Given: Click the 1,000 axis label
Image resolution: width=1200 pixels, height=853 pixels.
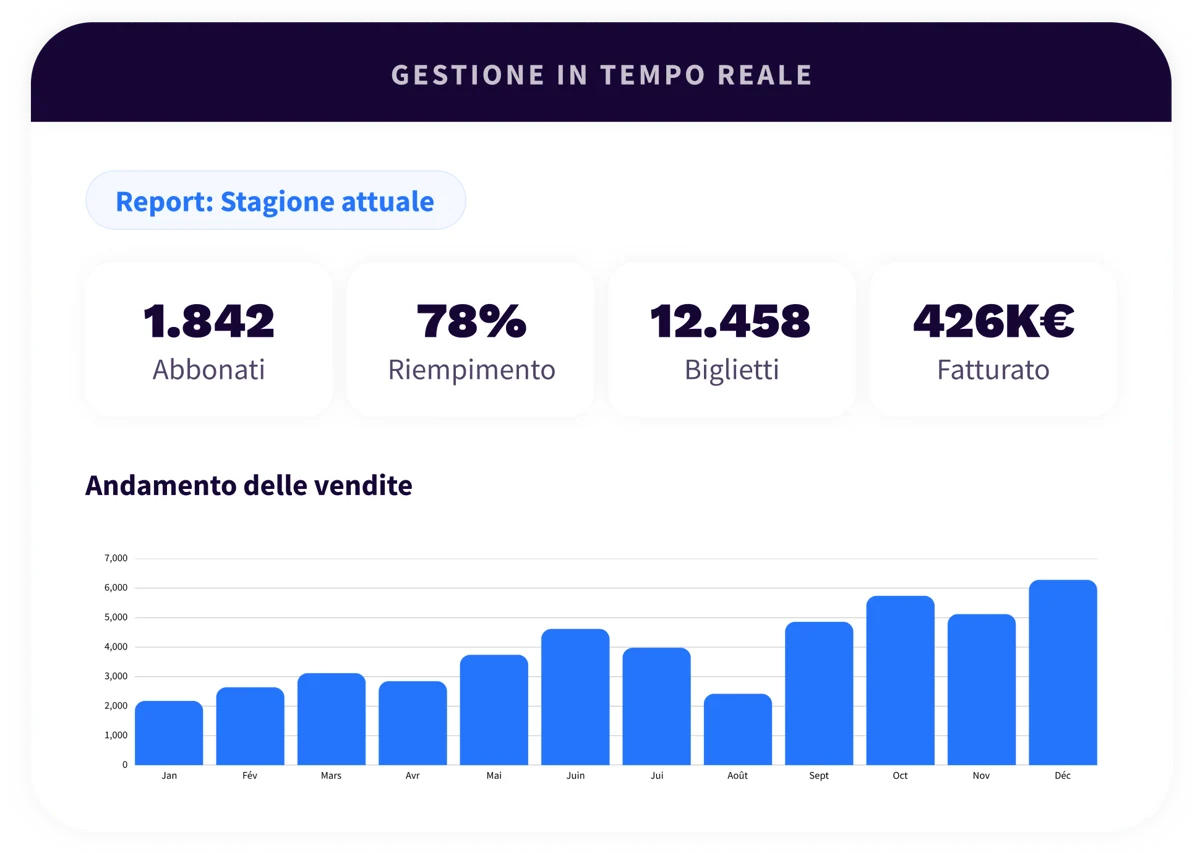Looking at the screenshot, I should coord(116,735).
